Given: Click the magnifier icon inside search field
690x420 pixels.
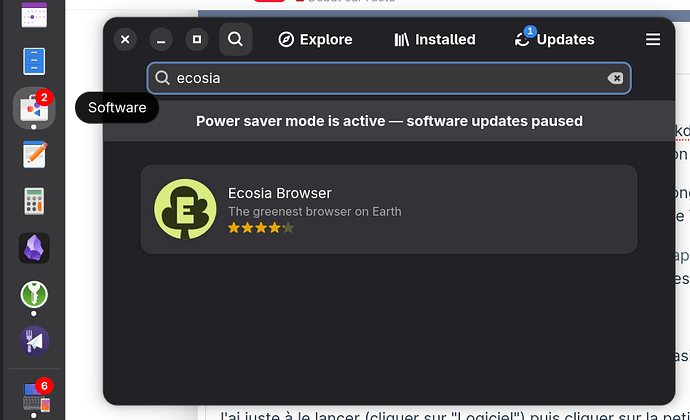Looking at the screenshot, I should pyautogui.click(x=162, y=78).
